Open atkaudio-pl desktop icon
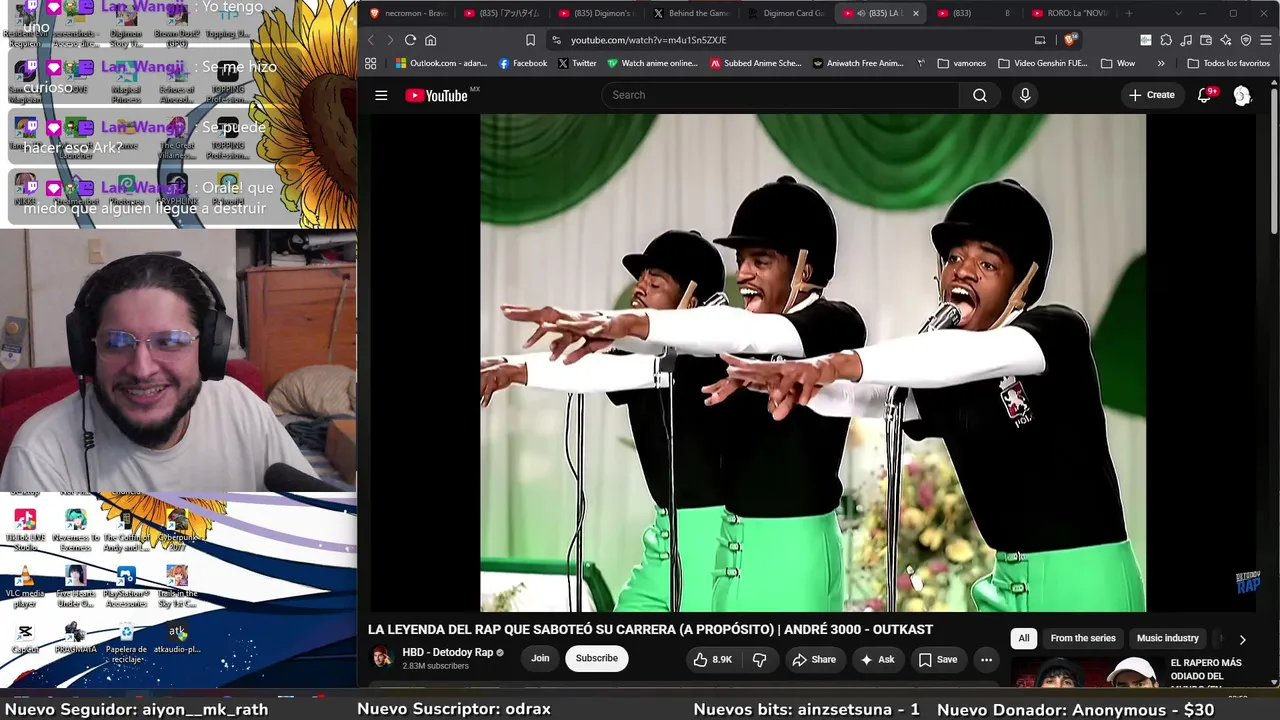 pos(177,638)
